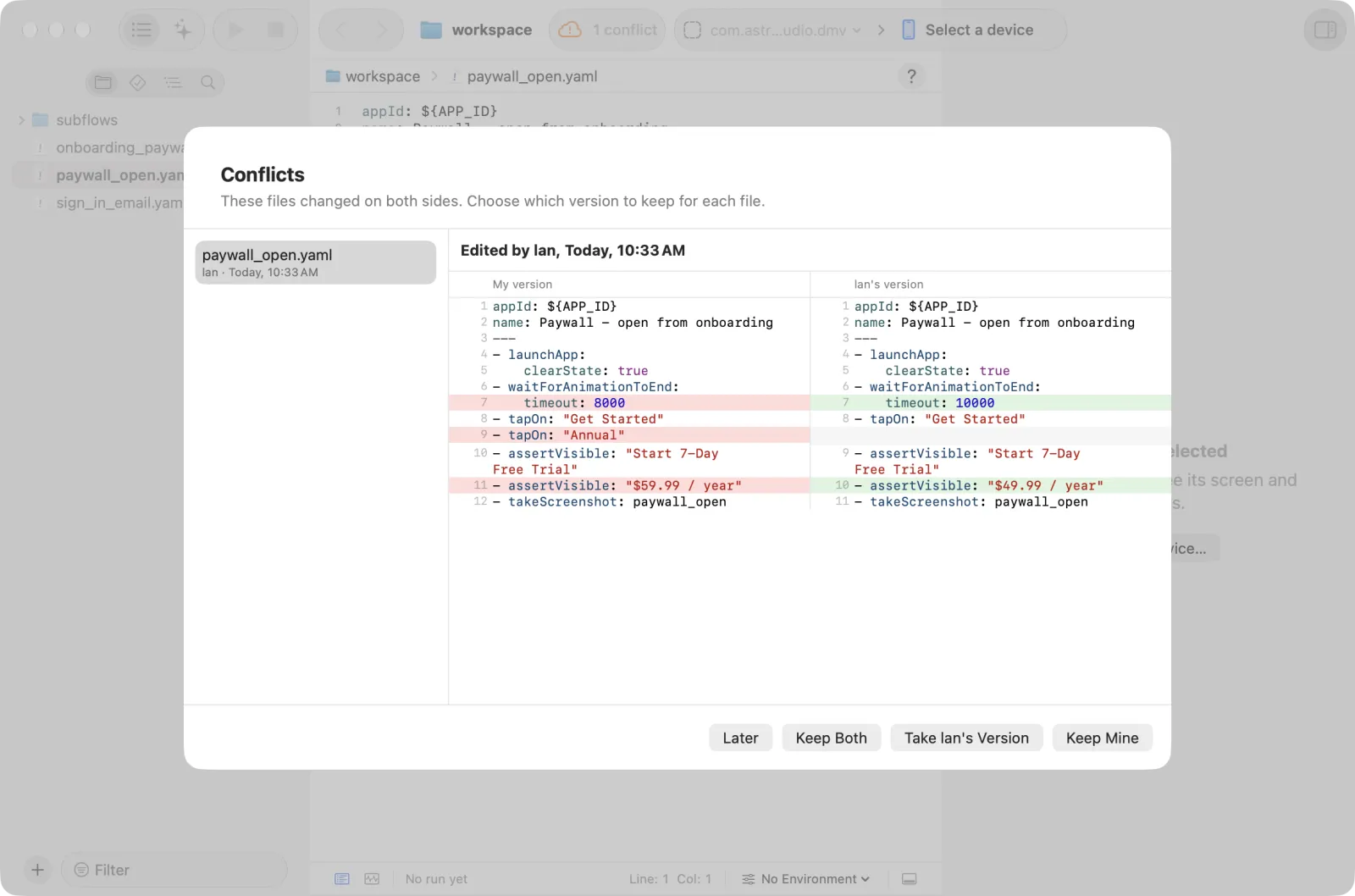Click the editor view icon in status bar

(x=342, y=879)
